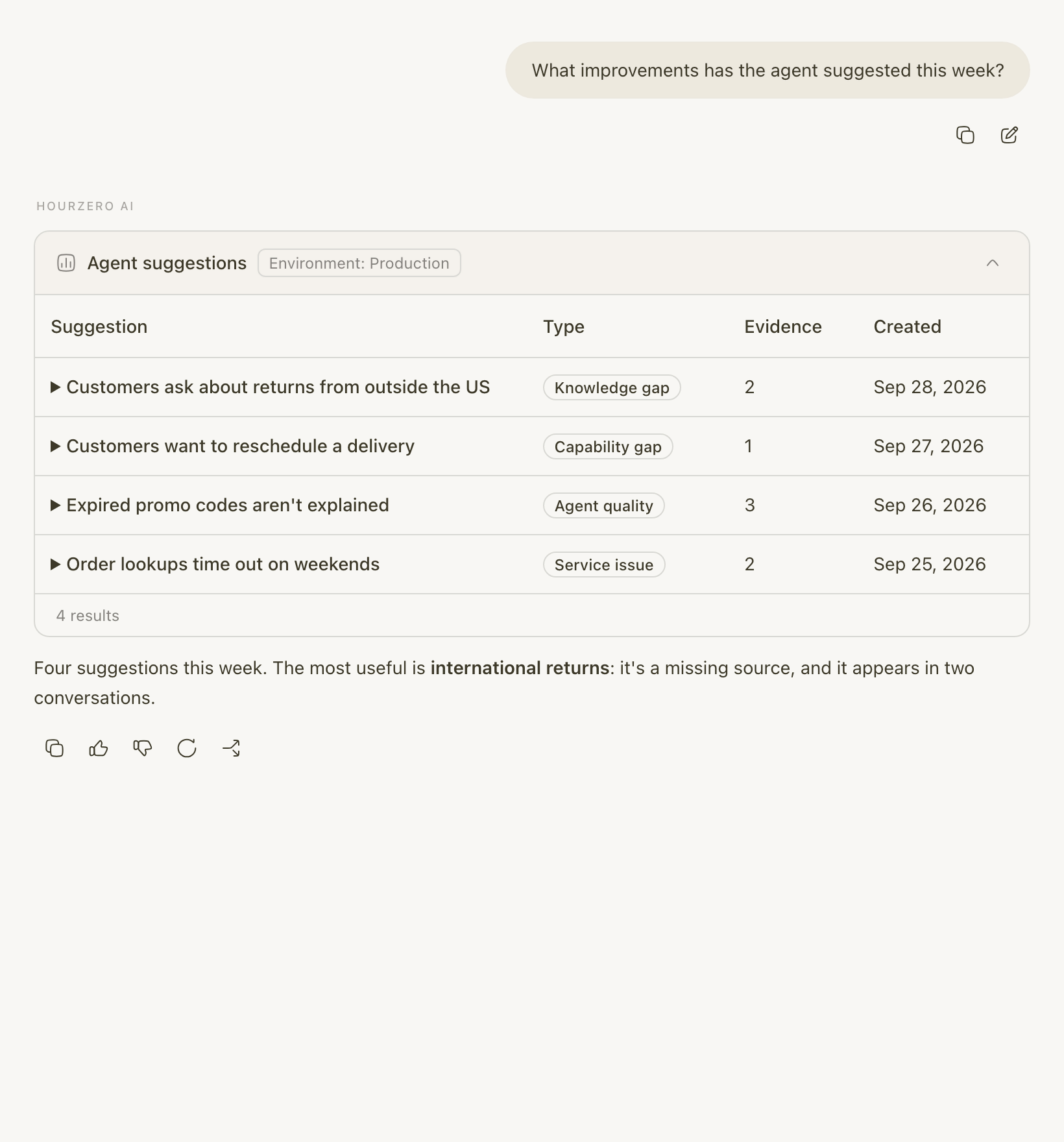Click evidence count 1 for reschedule delivery
Viewport: 1064px width, 1142px height.
pos(749,446)
